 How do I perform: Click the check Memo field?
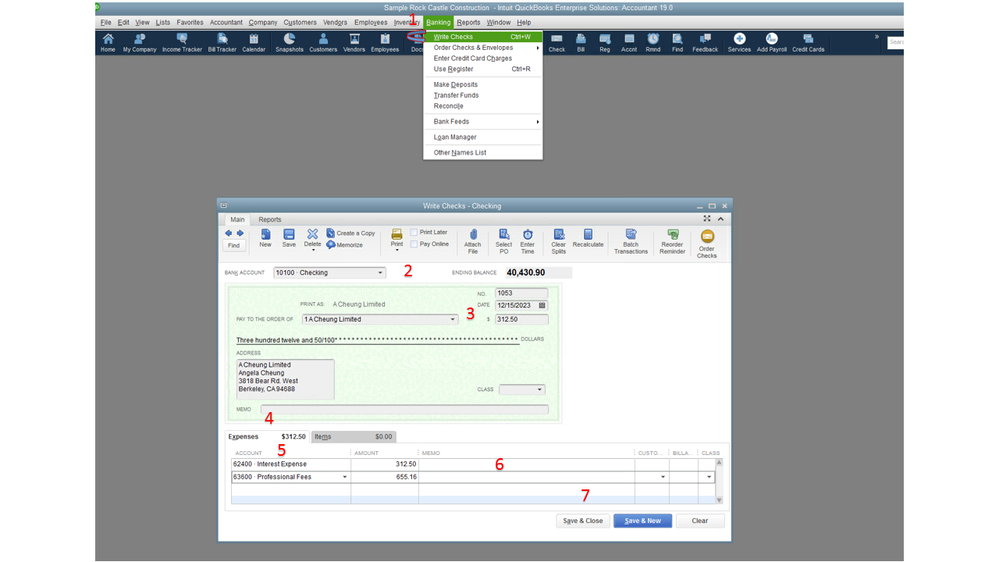(x=404, y=409)
